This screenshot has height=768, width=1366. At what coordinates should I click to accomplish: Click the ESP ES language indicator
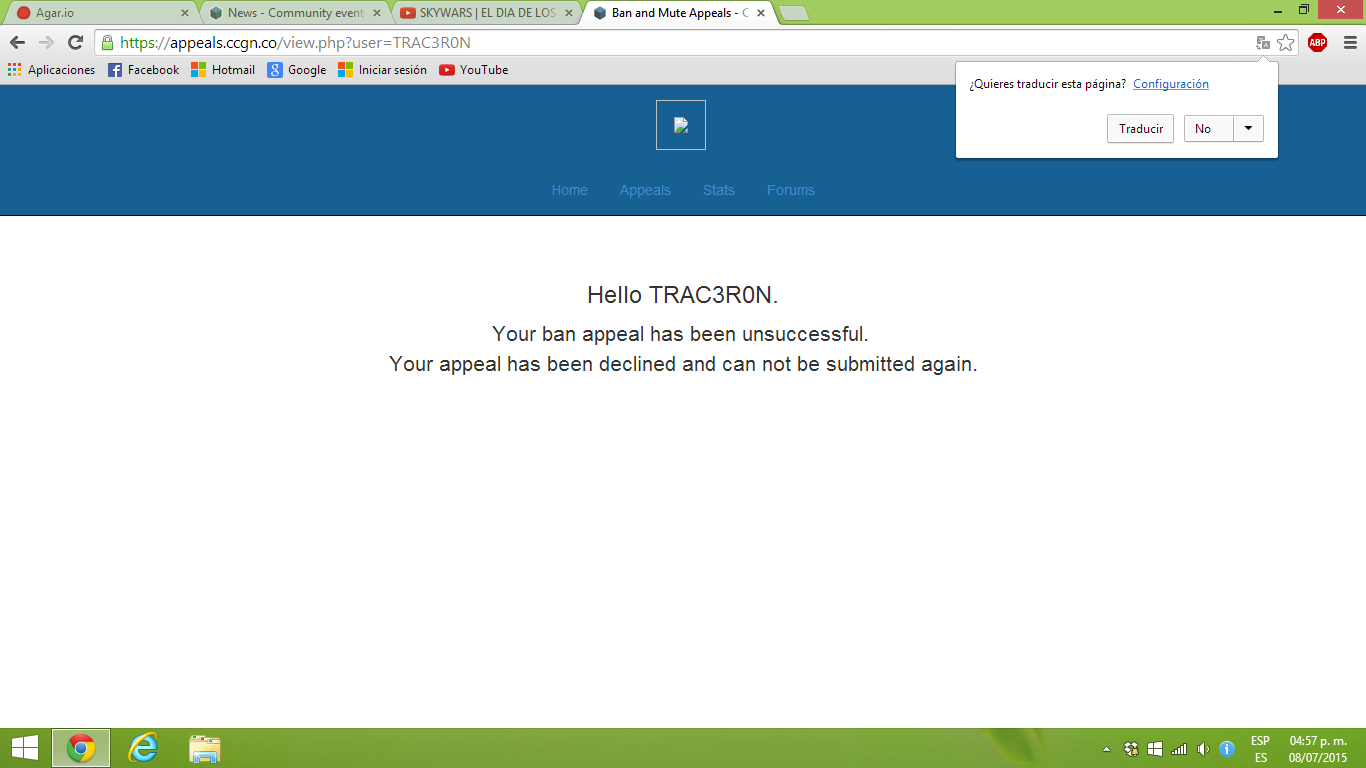click(1260, 749)
